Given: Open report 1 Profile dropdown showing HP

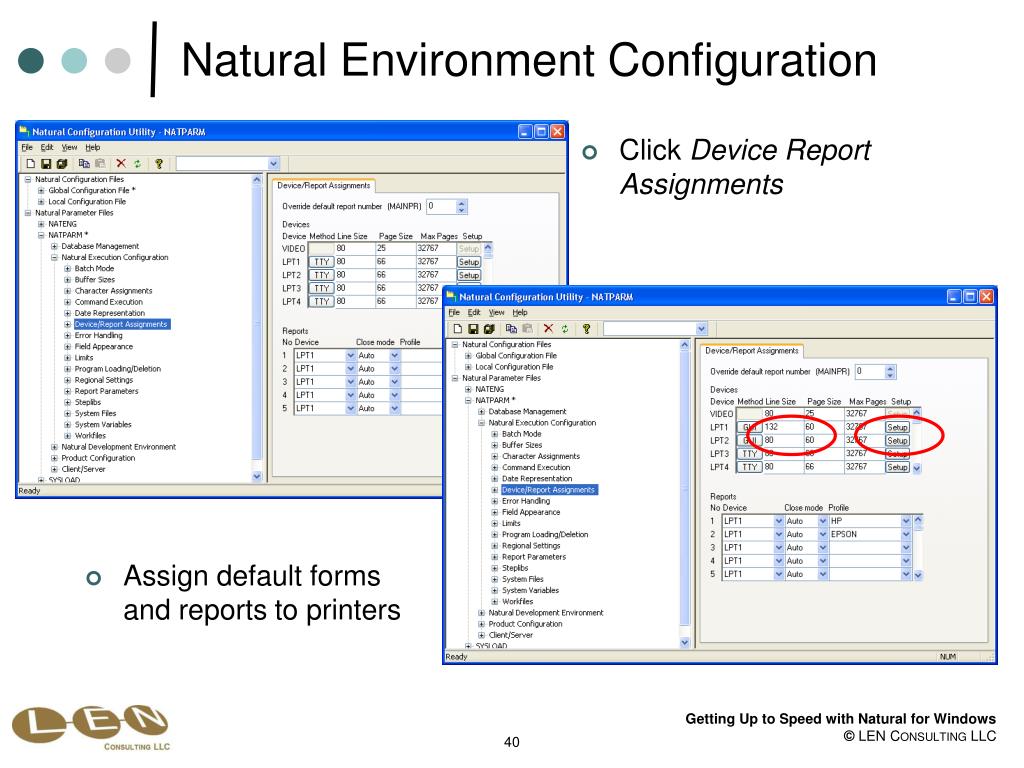Looking at the screenshot, I should click(906, 521).
